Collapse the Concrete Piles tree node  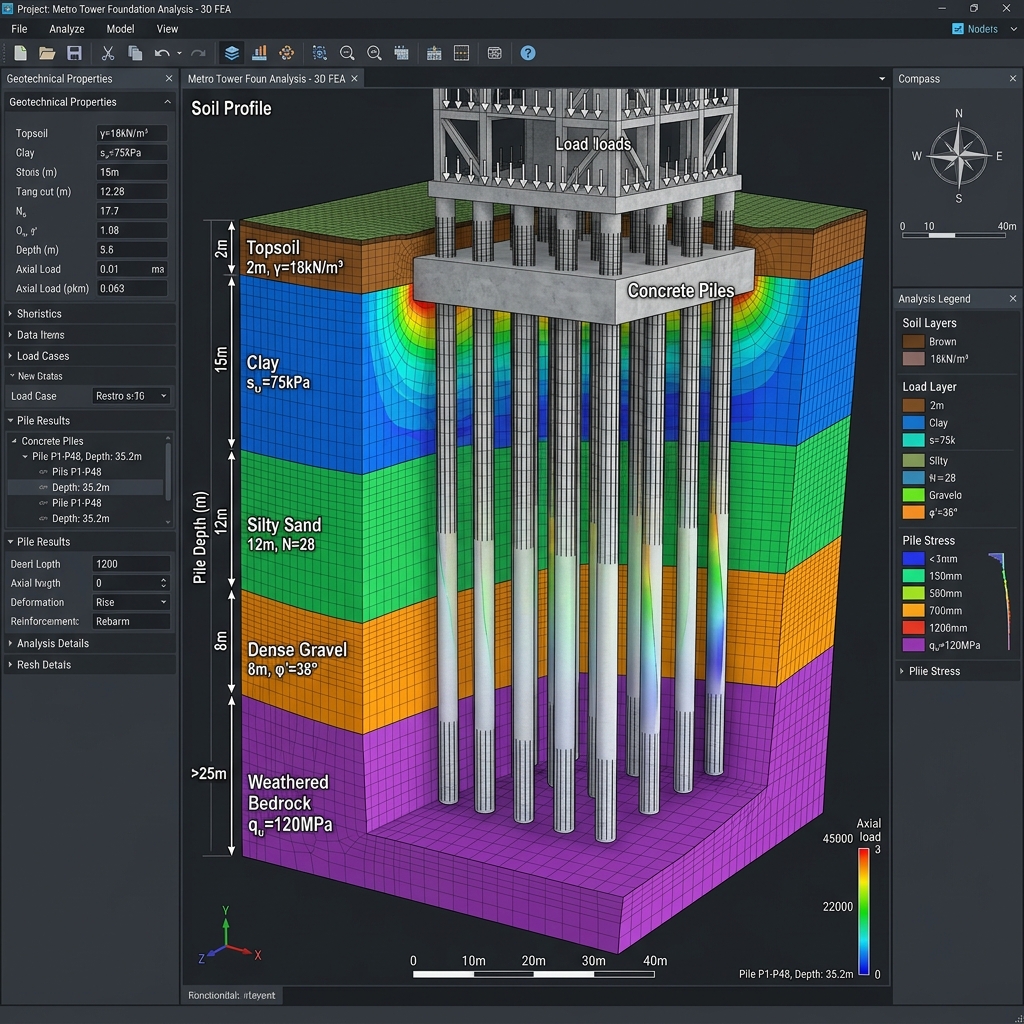point(14,441)
